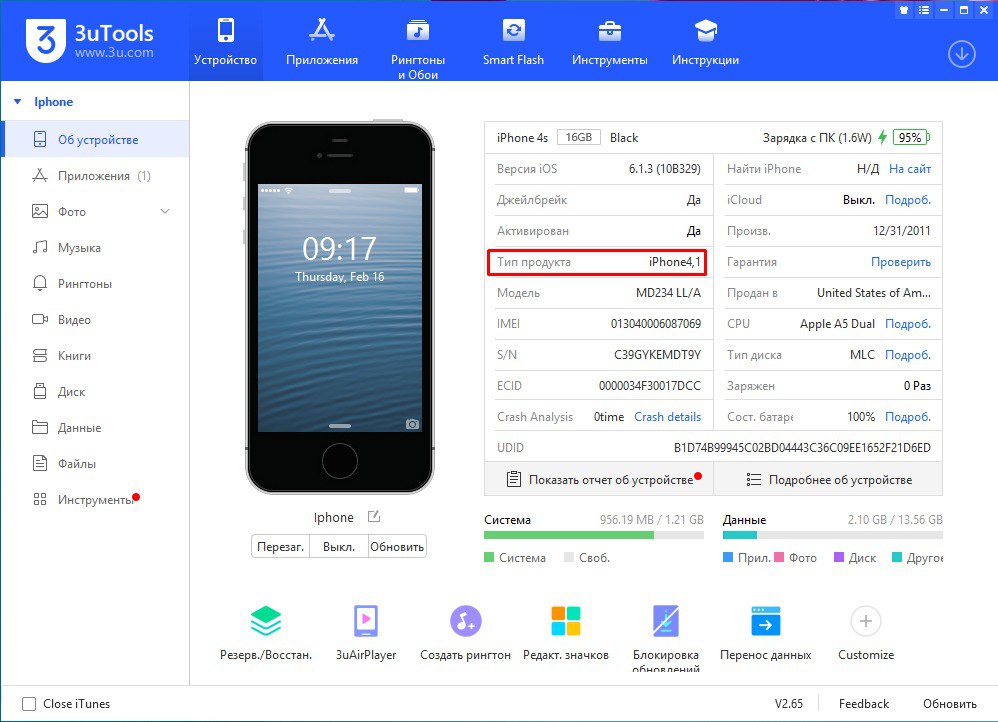Expand the Фото chevron in sidebar

(x=165, y=211)
